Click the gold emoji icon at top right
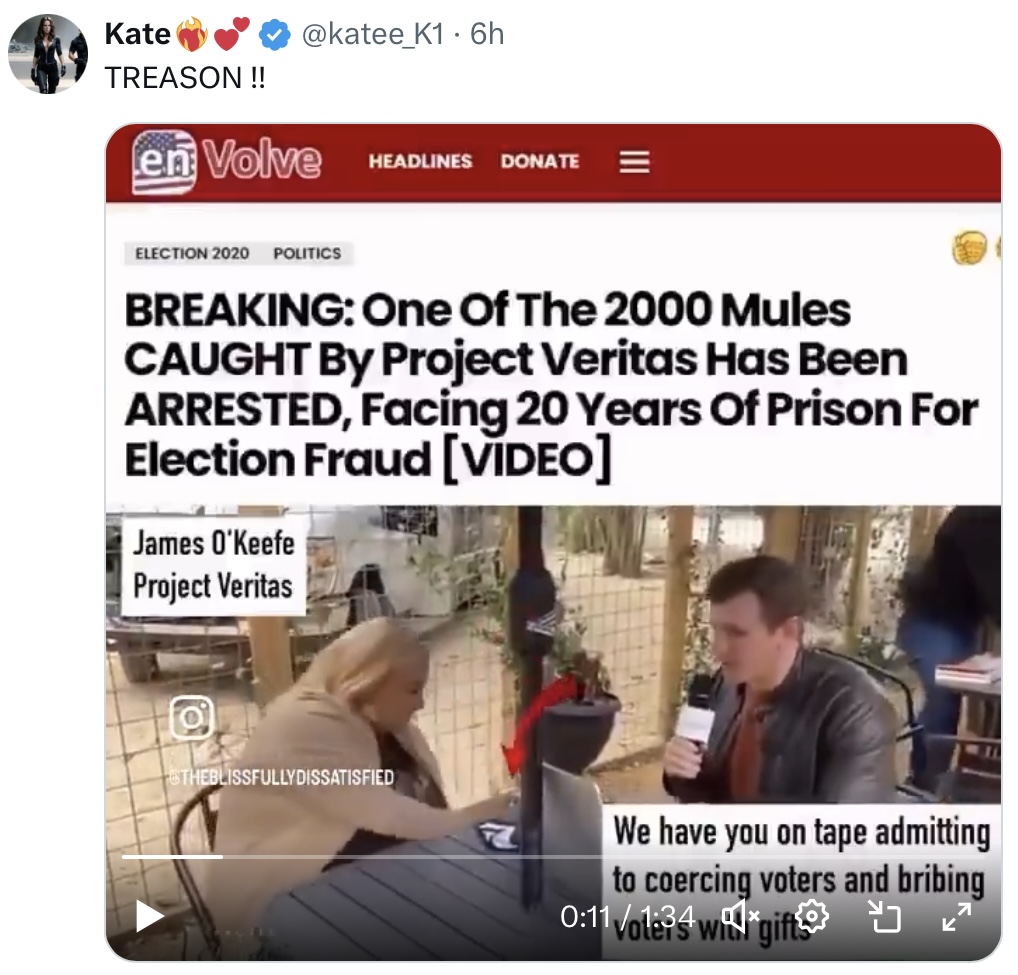Viewport: 1018px width, 975px height. (968, 249)
